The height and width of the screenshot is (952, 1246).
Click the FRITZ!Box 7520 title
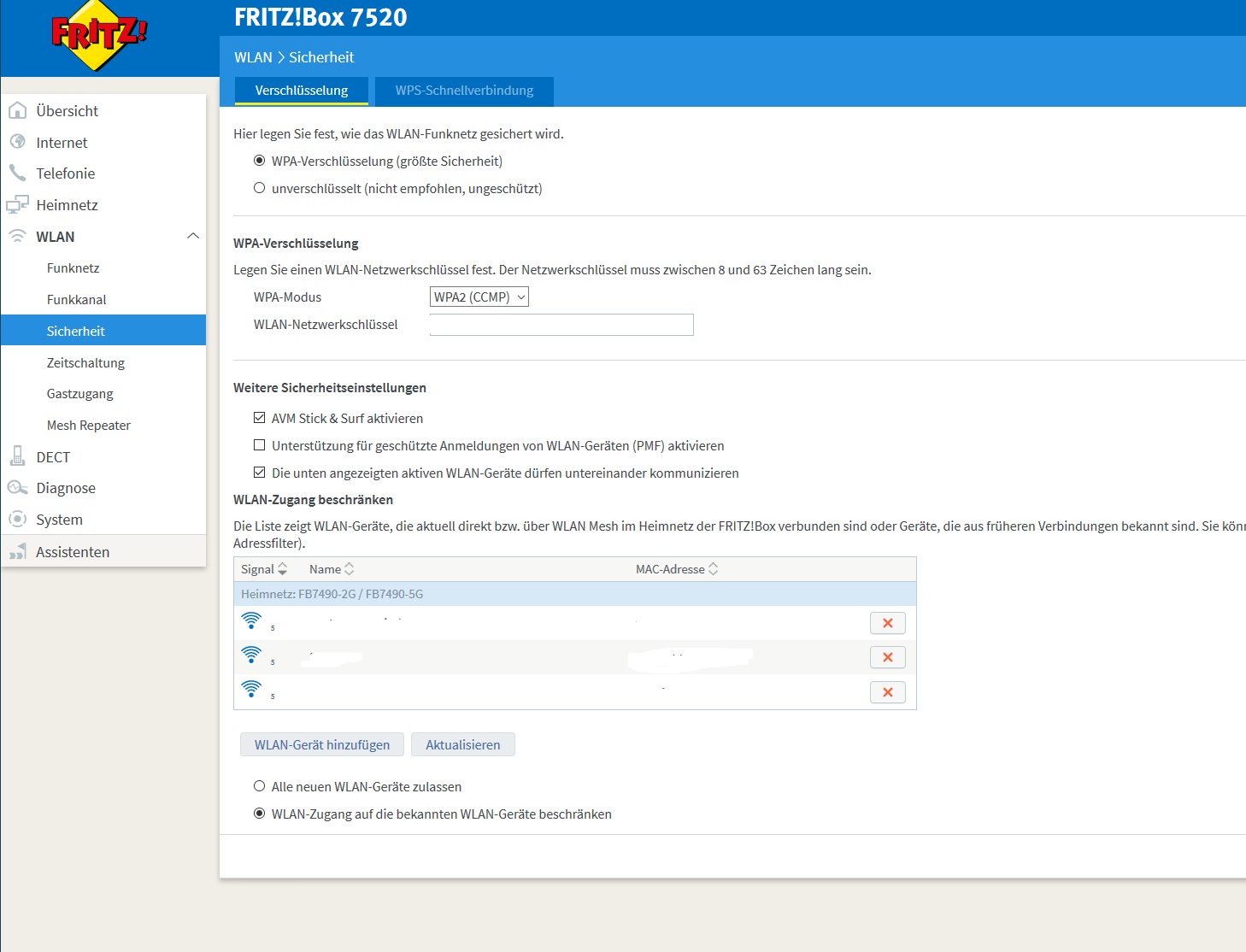click(320, 17)
